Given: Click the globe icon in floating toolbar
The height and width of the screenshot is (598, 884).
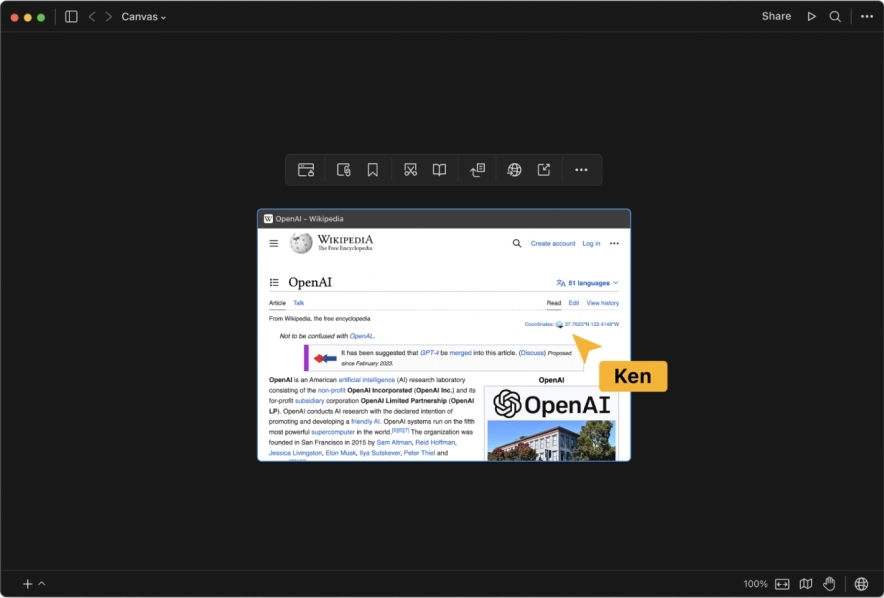Looking at the screenshot, I should (514, 170).
